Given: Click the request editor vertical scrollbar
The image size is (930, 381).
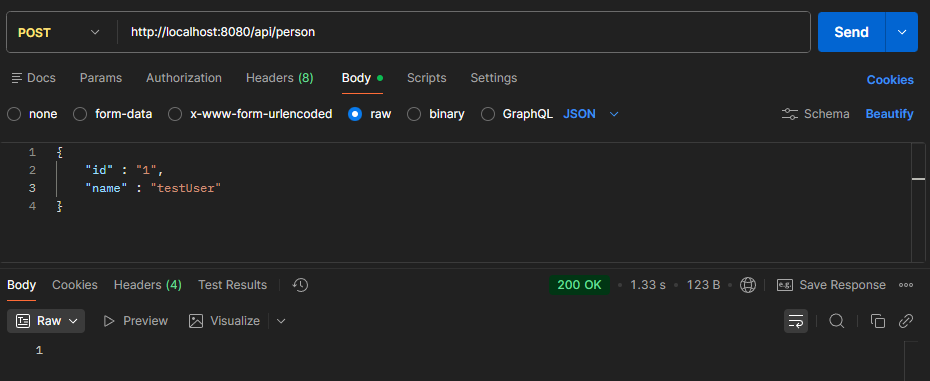Looking at the screenshot, I should click(x=918, y=202).
